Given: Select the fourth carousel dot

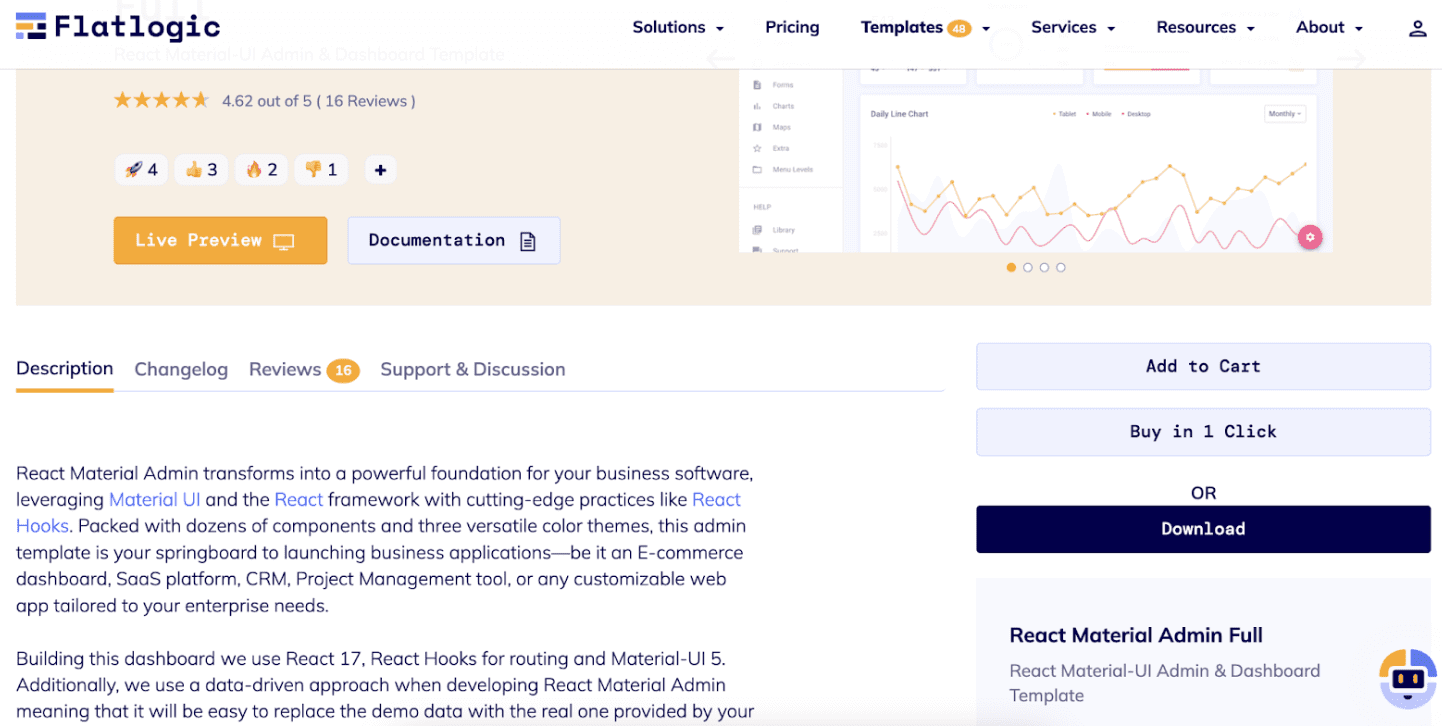Looking at the screenshot, I should pos(1061,267).
